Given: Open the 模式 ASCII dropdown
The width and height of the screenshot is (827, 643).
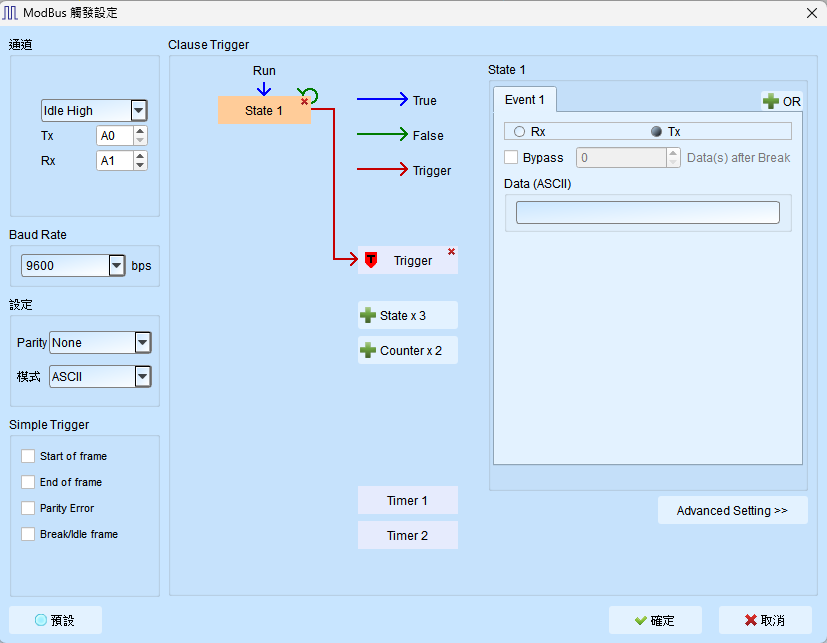Looking at the screenshot, I should pyautogui.click(x=143, y=377).
